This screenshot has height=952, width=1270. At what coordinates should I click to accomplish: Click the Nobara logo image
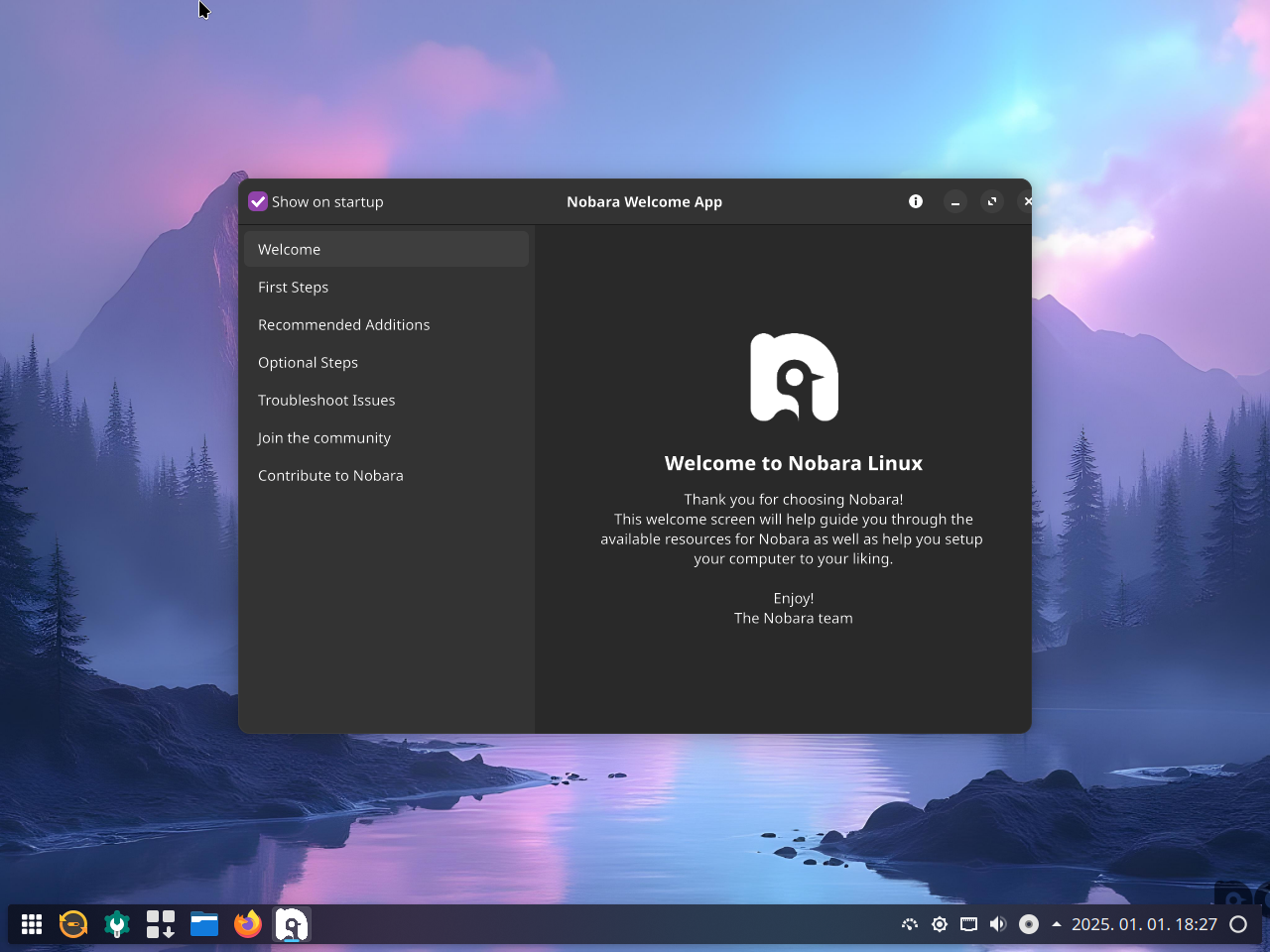(794, 377)
